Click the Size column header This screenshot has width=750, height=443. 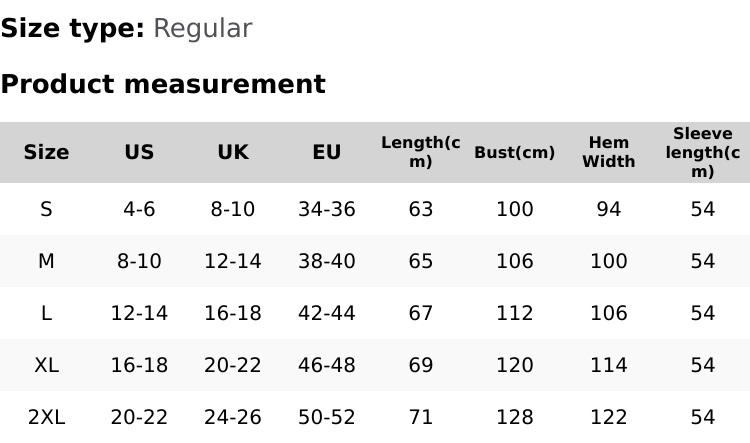pyautogui.click(x=46, y=152)
